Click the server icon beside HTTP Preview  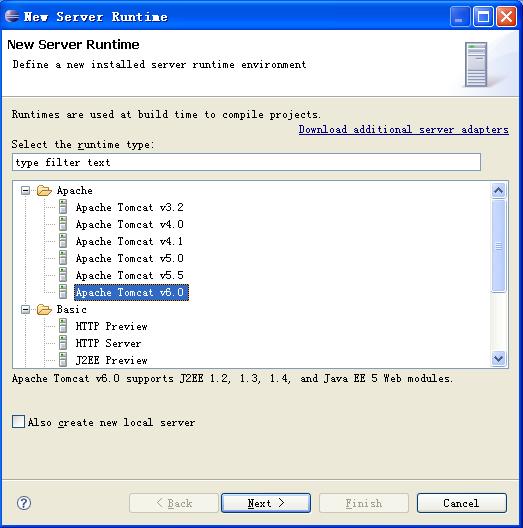[x=63, y=326]
